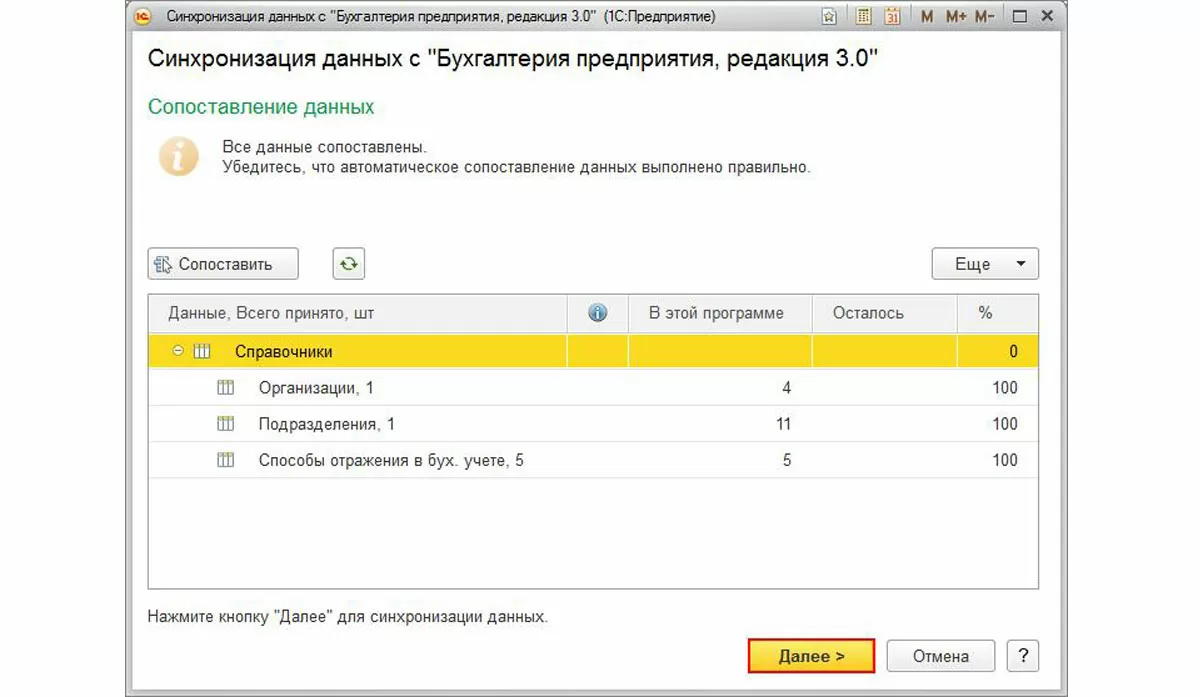Click the Осталось column header

[885, 313]
